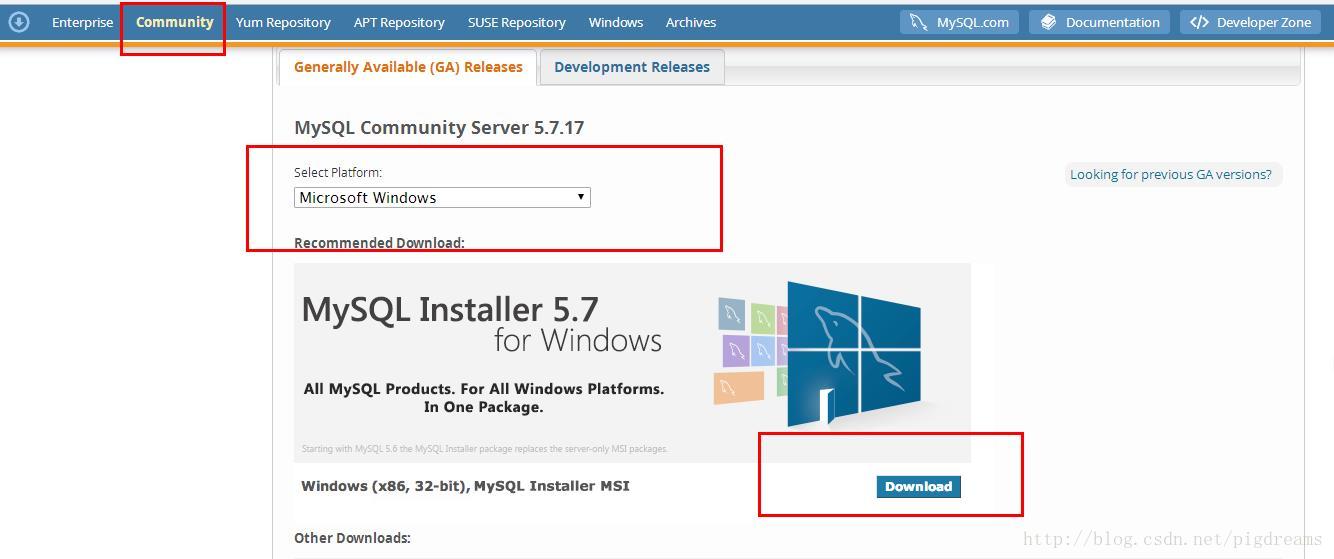Select the Community navigation tab
The image size is (1334, 559).
tap(175, 21)
